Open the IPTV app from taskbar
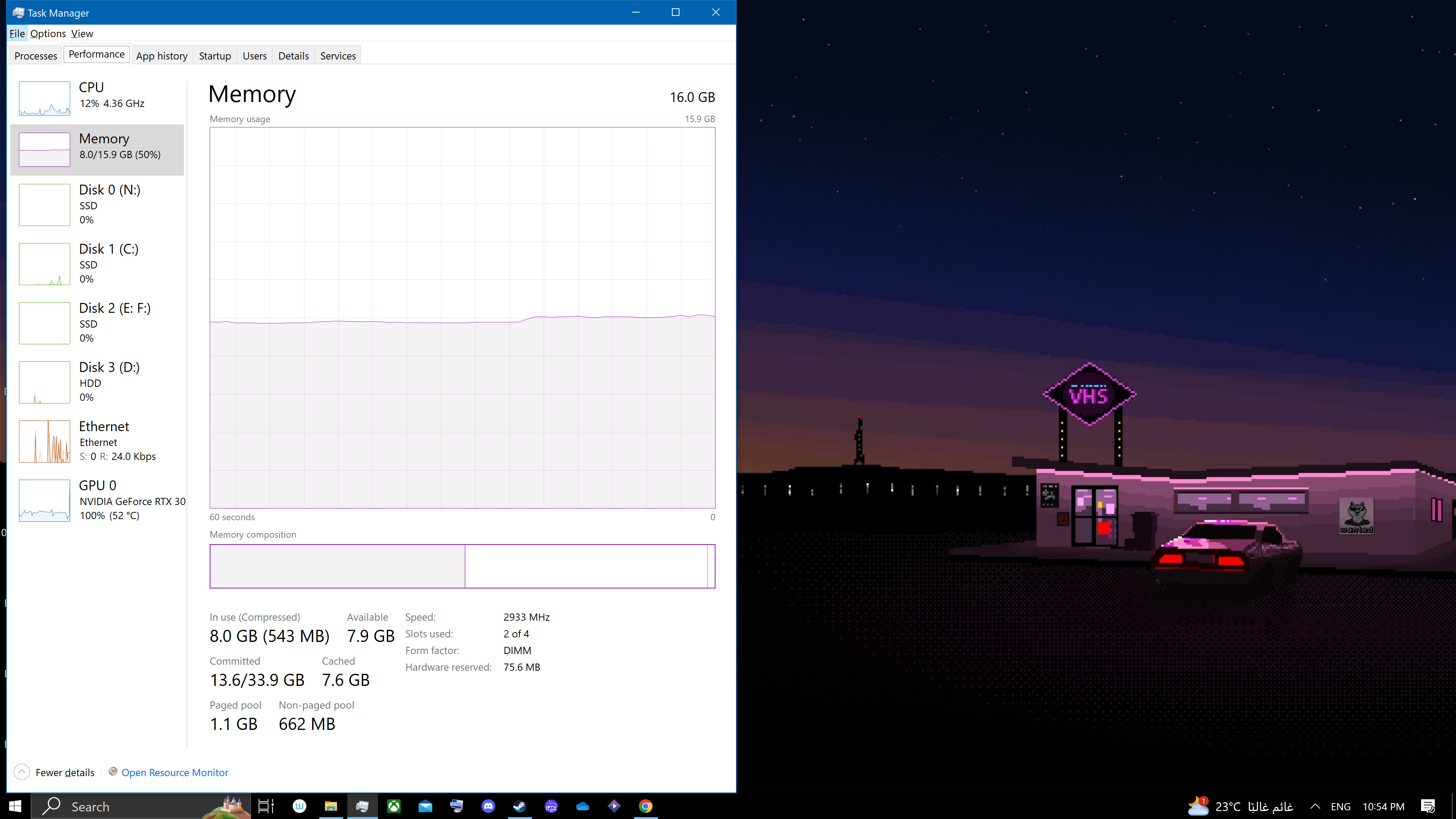This screenshot has height=819, width=1456. [551, 806]
